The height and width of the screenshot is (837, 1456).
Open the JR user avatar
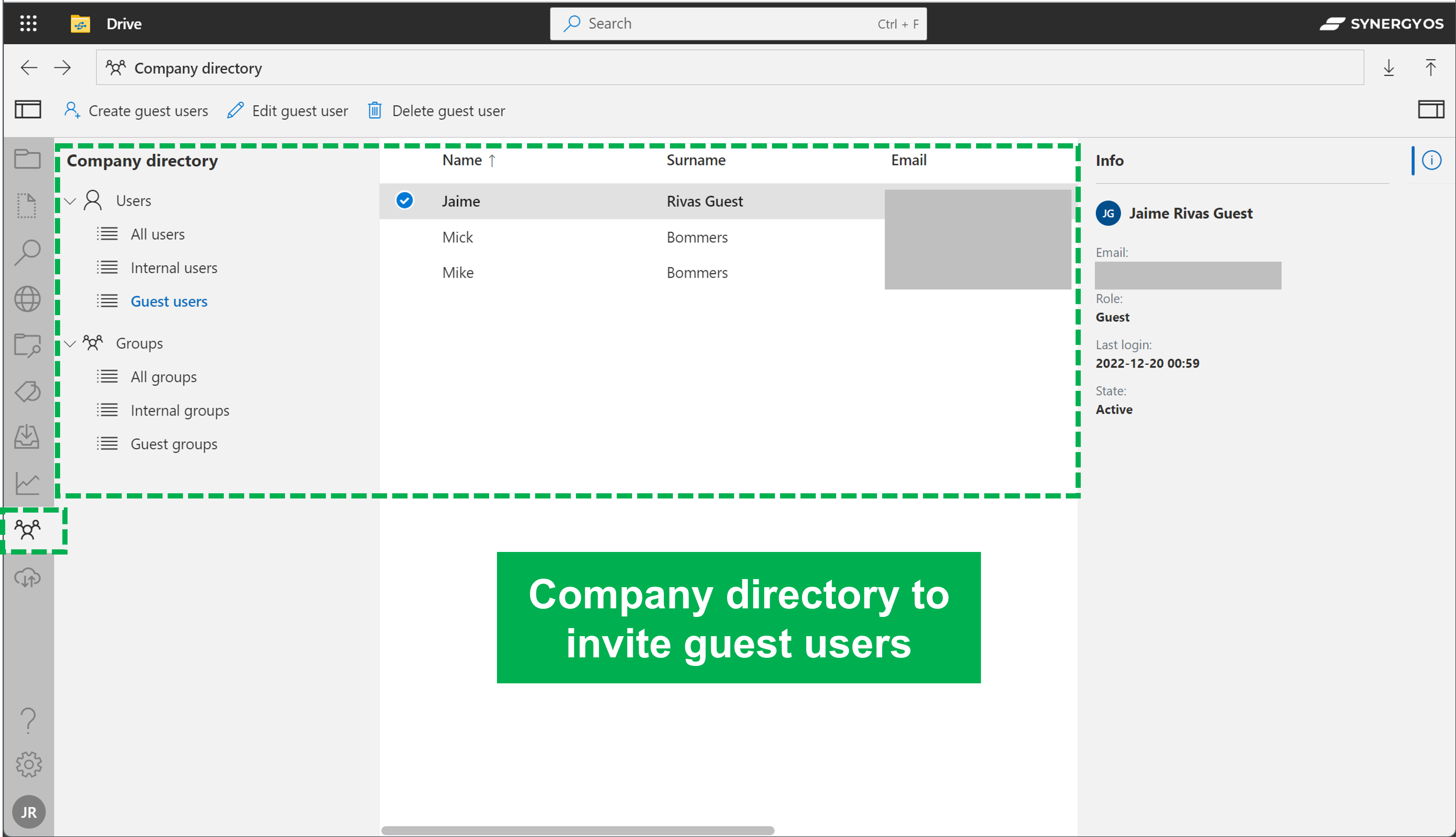(29, 812)
